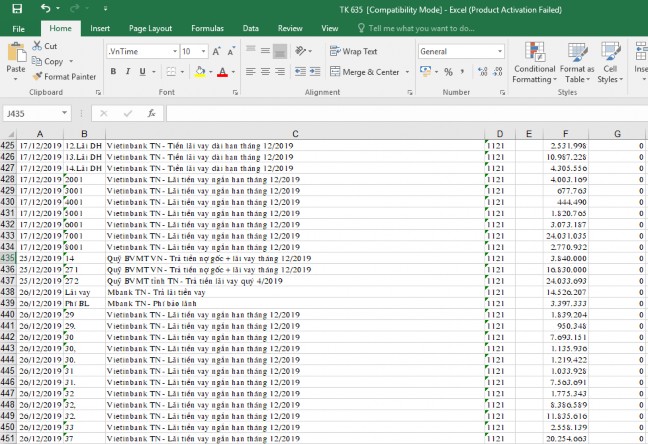Apply percent style to the cell
This screenshot has height=444, width=648.
[449, 72]
